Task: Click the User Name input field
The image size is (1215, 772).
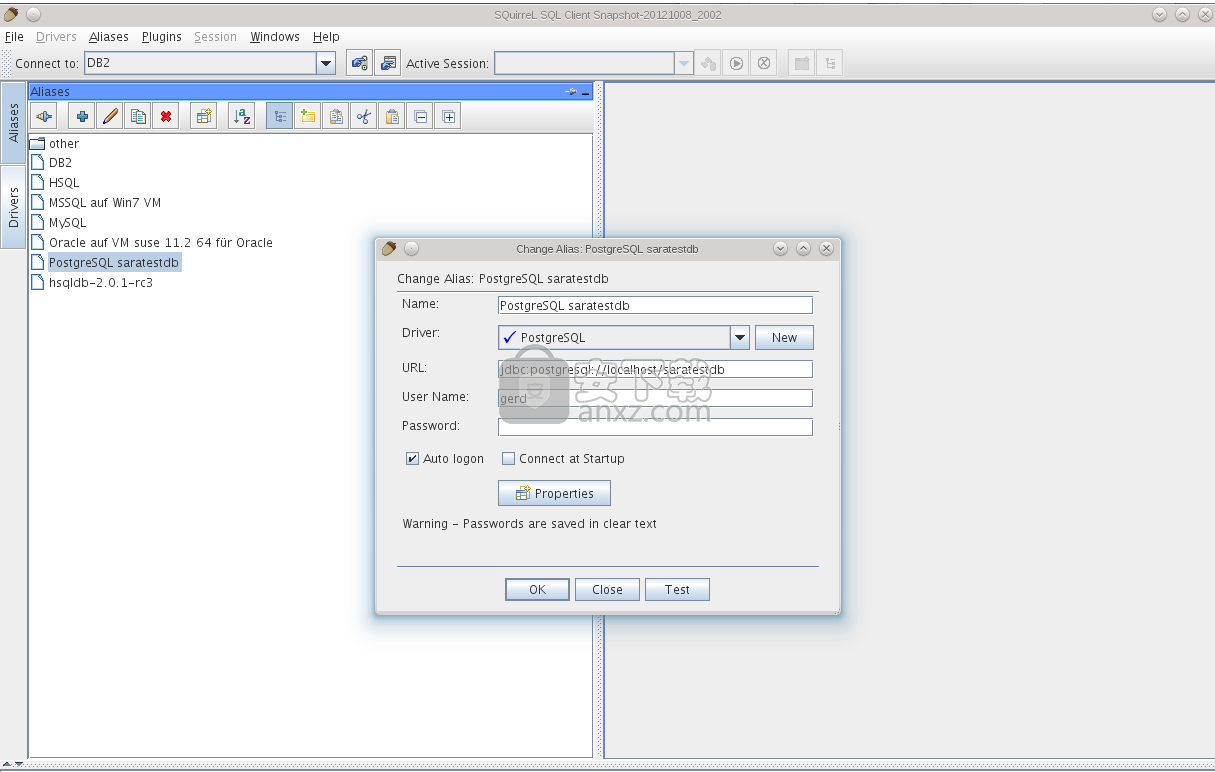Action: 655,398
